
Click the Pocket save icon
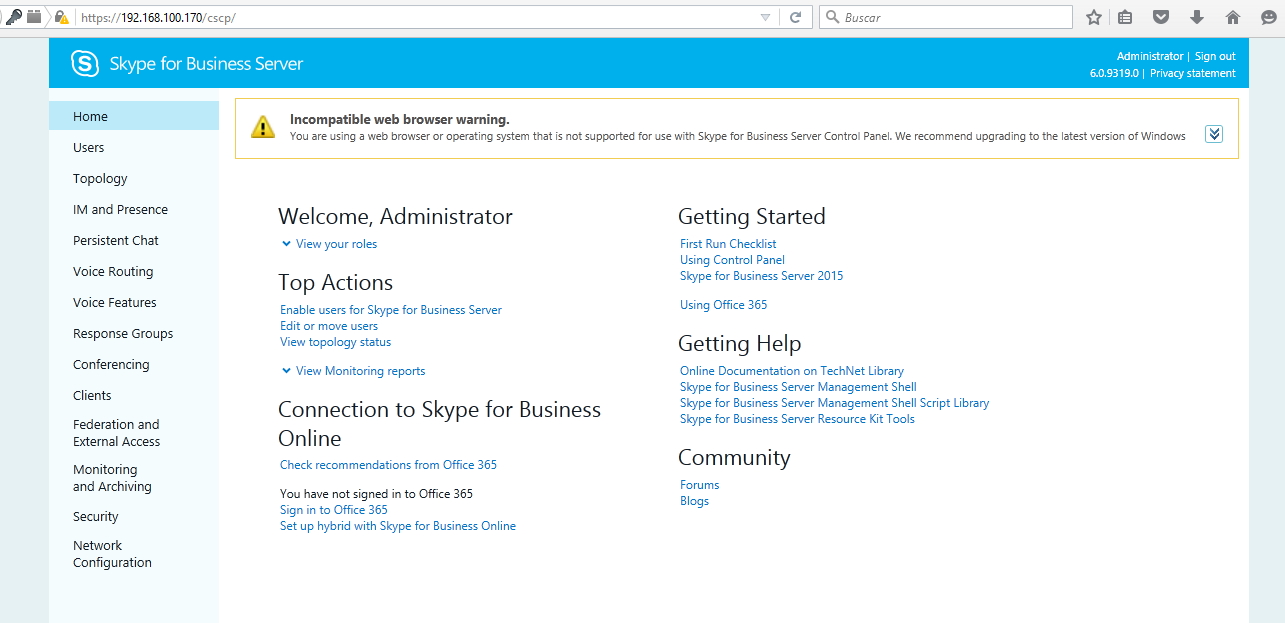[1161, 17]
